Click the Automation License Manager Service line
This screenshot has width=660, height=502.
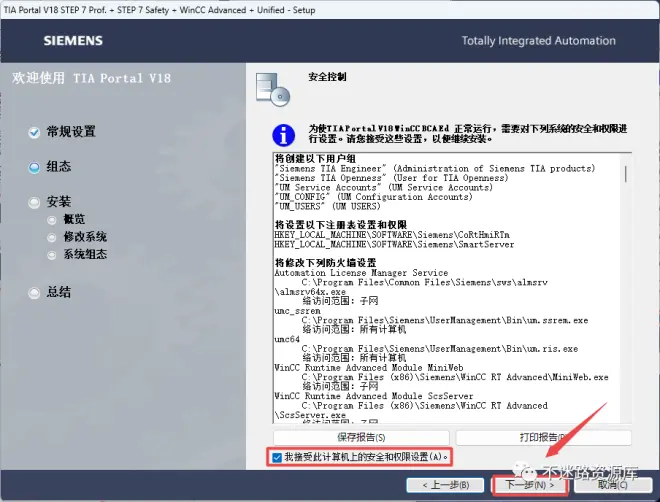361,273
